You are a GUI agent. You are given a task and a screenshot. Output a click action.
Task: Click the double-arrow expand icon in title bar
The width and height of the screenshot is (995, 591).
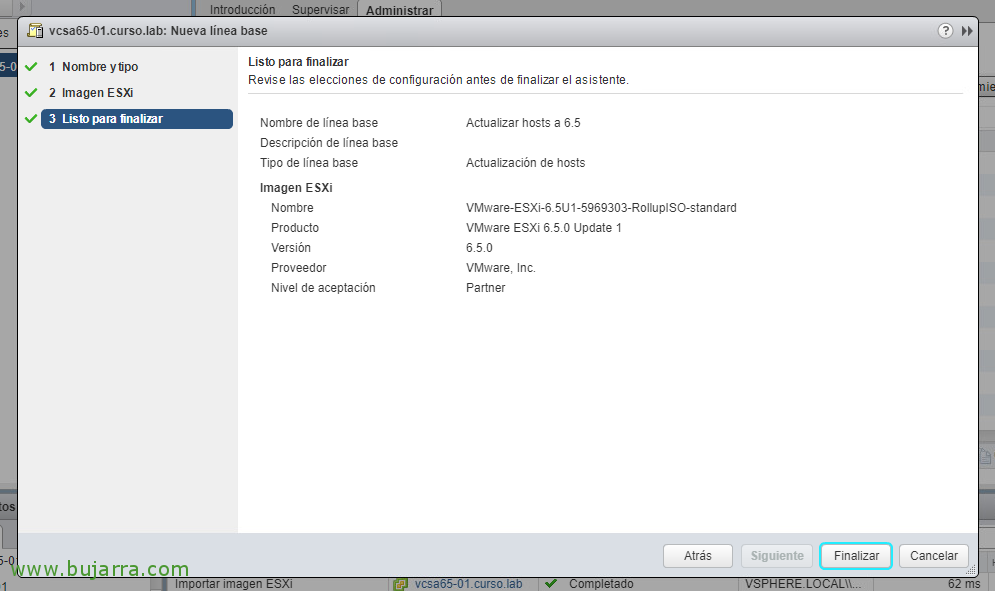[x=967, y=31]
